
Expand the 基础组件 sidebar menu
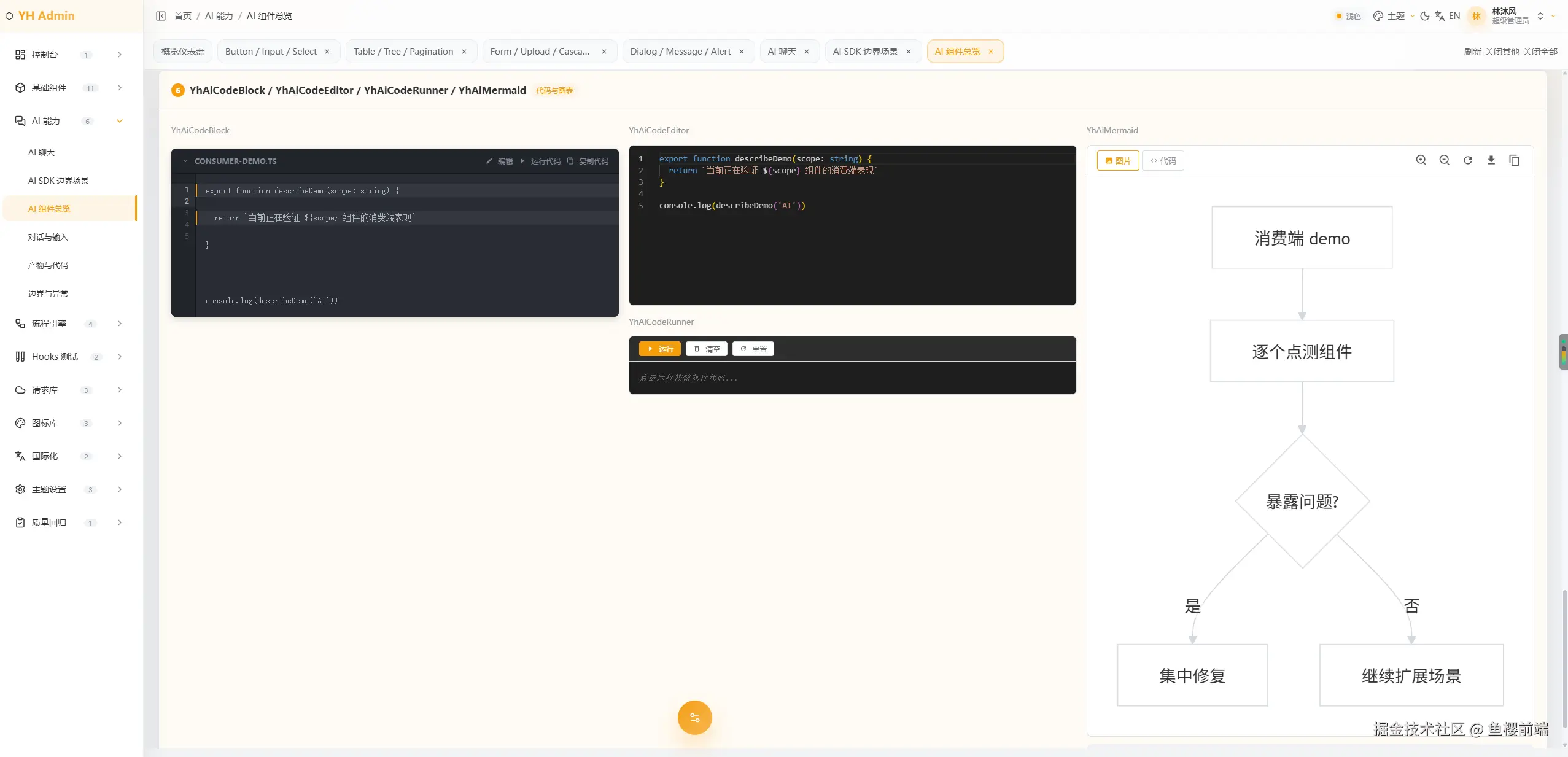click(x=69, y=88)
